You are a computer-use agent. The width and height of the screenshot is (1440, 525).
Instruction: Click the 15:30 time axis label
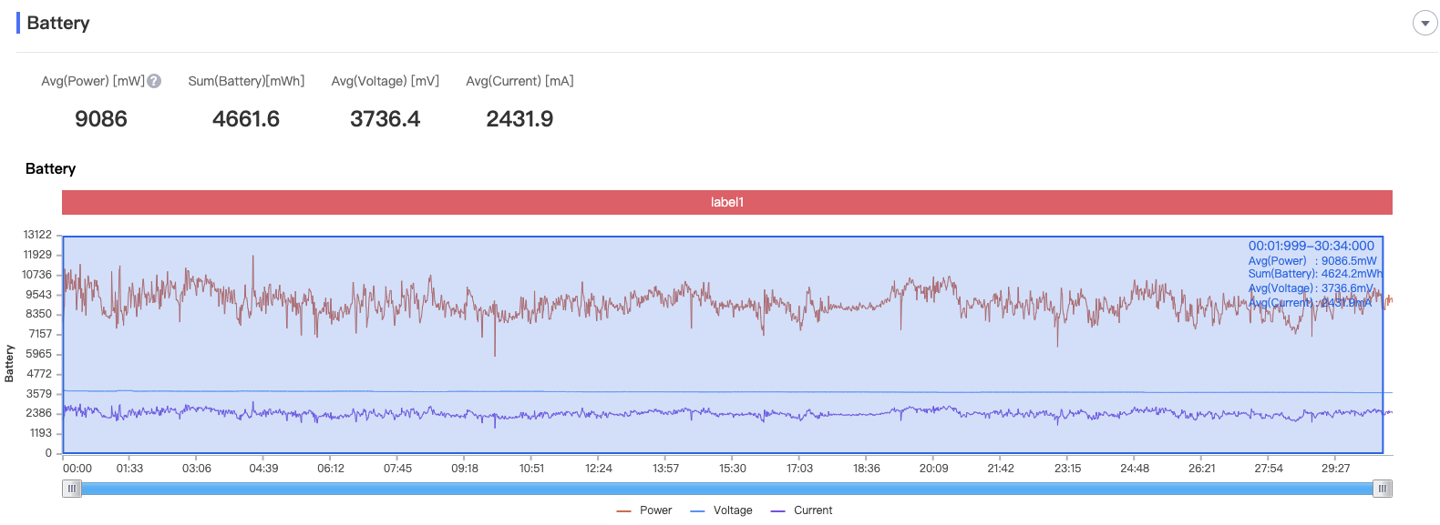pyautogui.click(x=732, y=468)
